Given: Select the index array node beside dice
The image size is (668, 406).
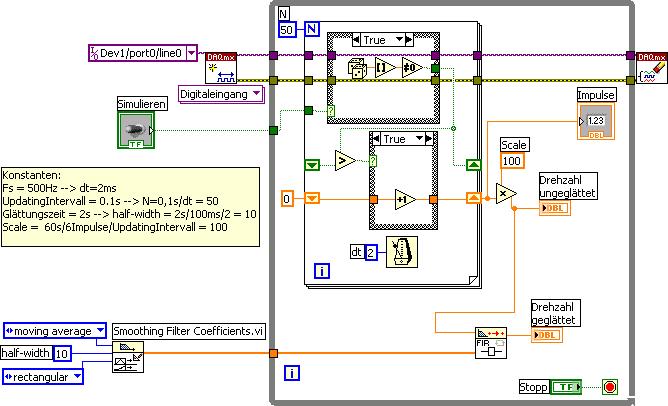Looking at the screenshot, I should [x=385, y=67].
